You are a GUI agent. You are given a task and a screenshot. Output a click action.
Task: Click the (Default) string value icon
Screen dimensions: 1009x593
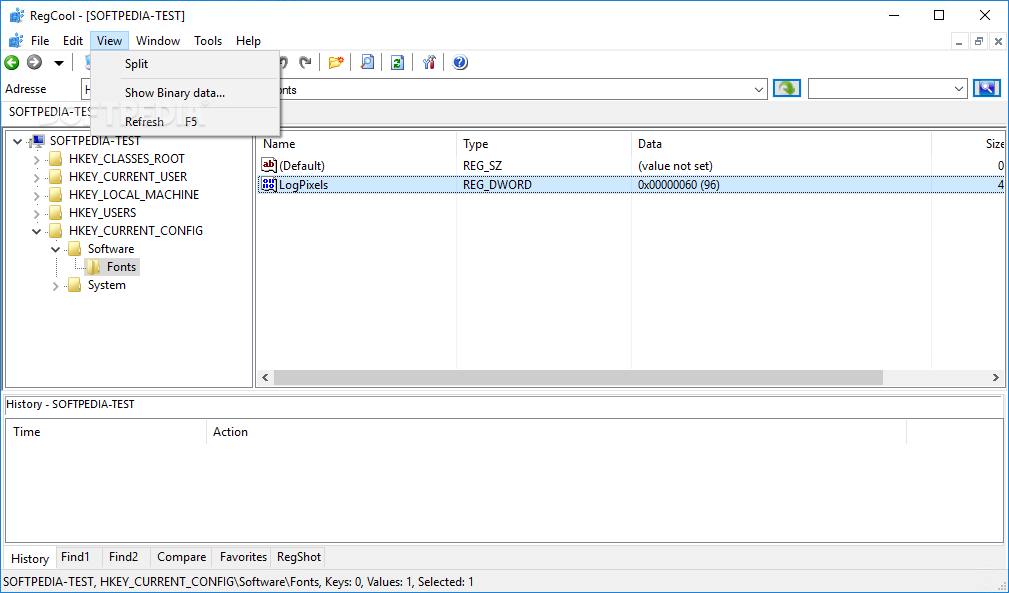[269, 165]
